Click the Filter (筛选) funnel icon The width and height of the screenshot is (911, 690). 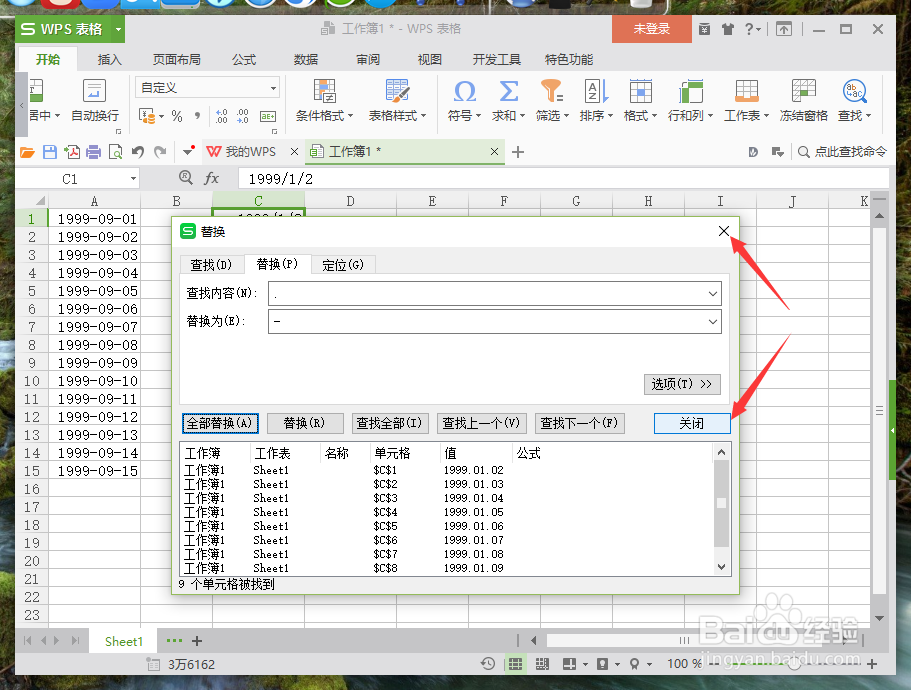tap(551, 91)
